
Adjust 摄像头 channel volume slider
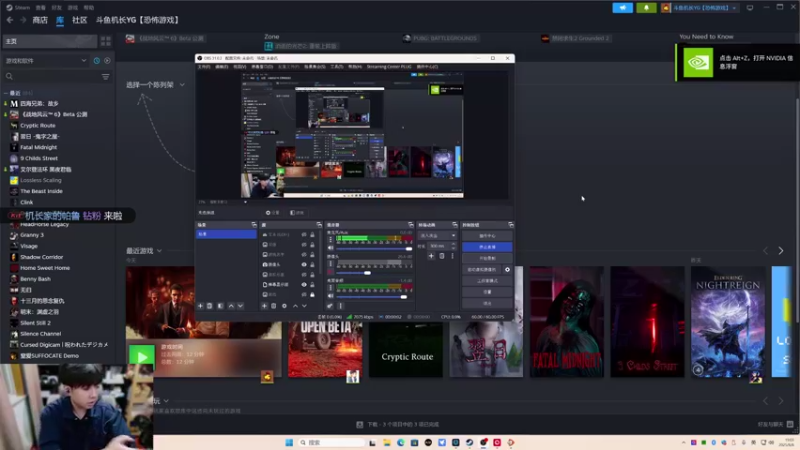374,272
